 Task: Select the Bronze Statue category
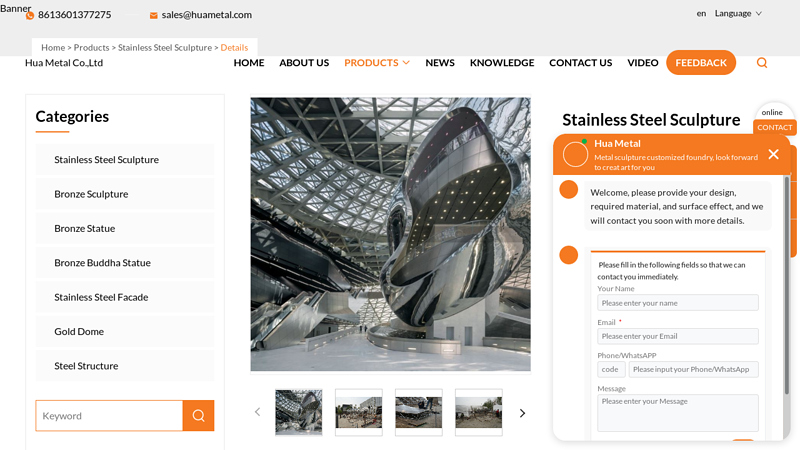[125, 229]
